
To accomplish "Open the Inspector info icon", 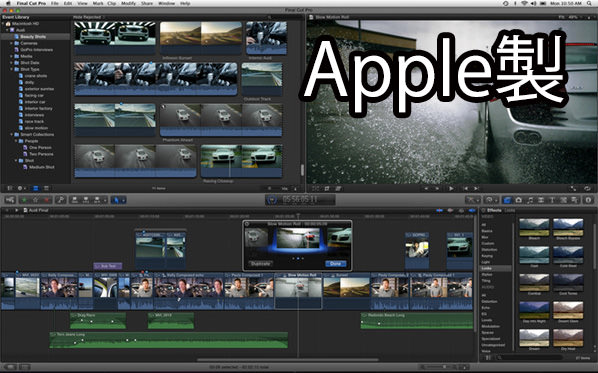I will coord(588,200).
